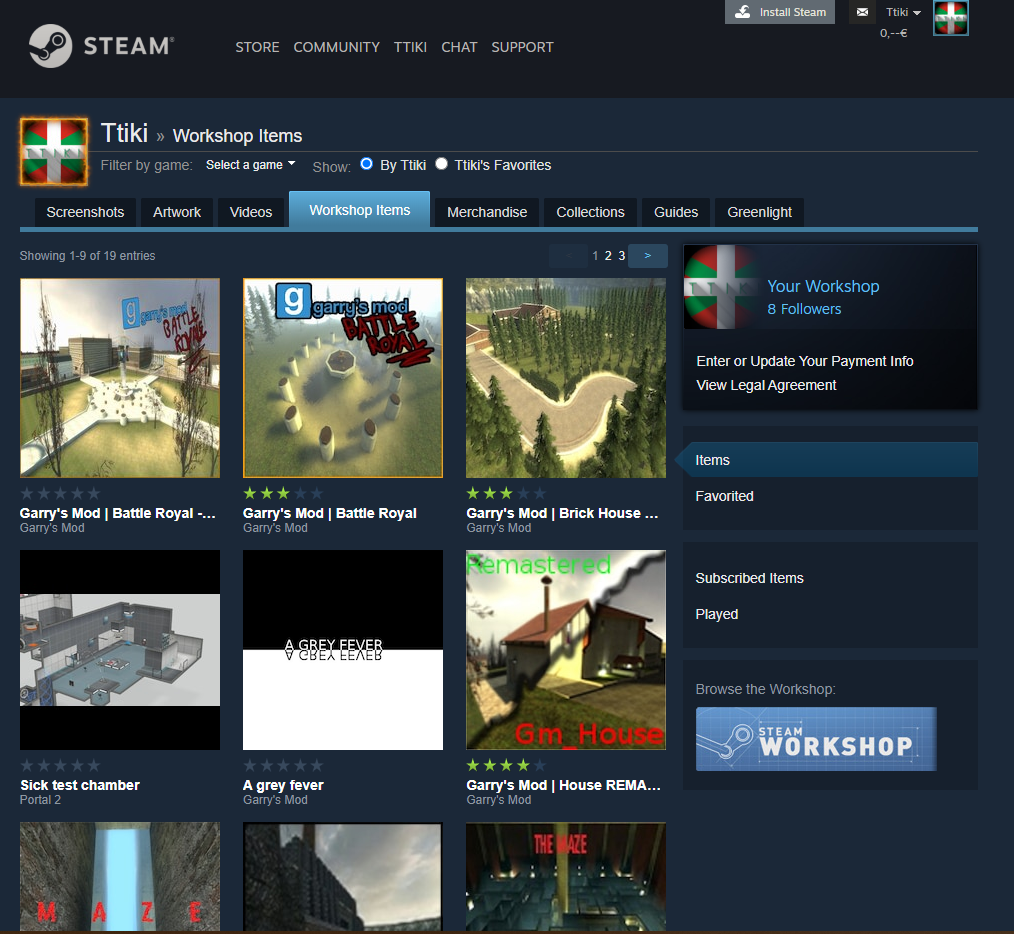
Task: Click star rating under Brick House item
Action: (506, 494)
